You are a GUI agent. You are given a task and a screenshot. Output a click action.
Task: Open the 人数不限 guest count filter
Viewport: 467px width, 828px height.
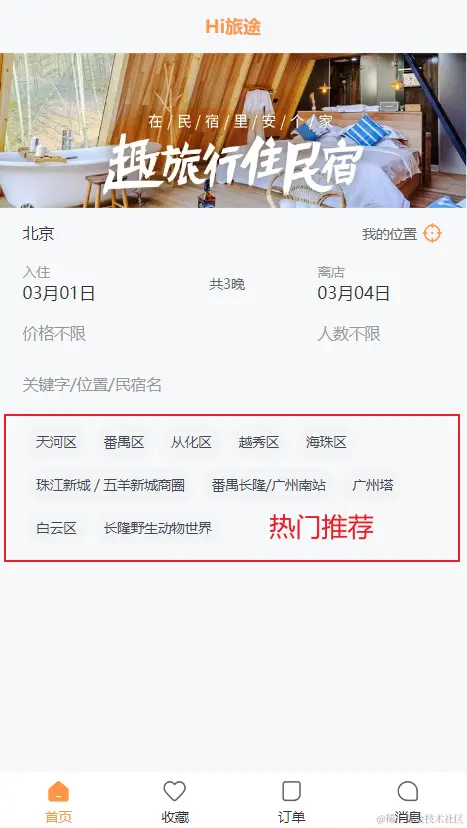[x=349, y=334]
